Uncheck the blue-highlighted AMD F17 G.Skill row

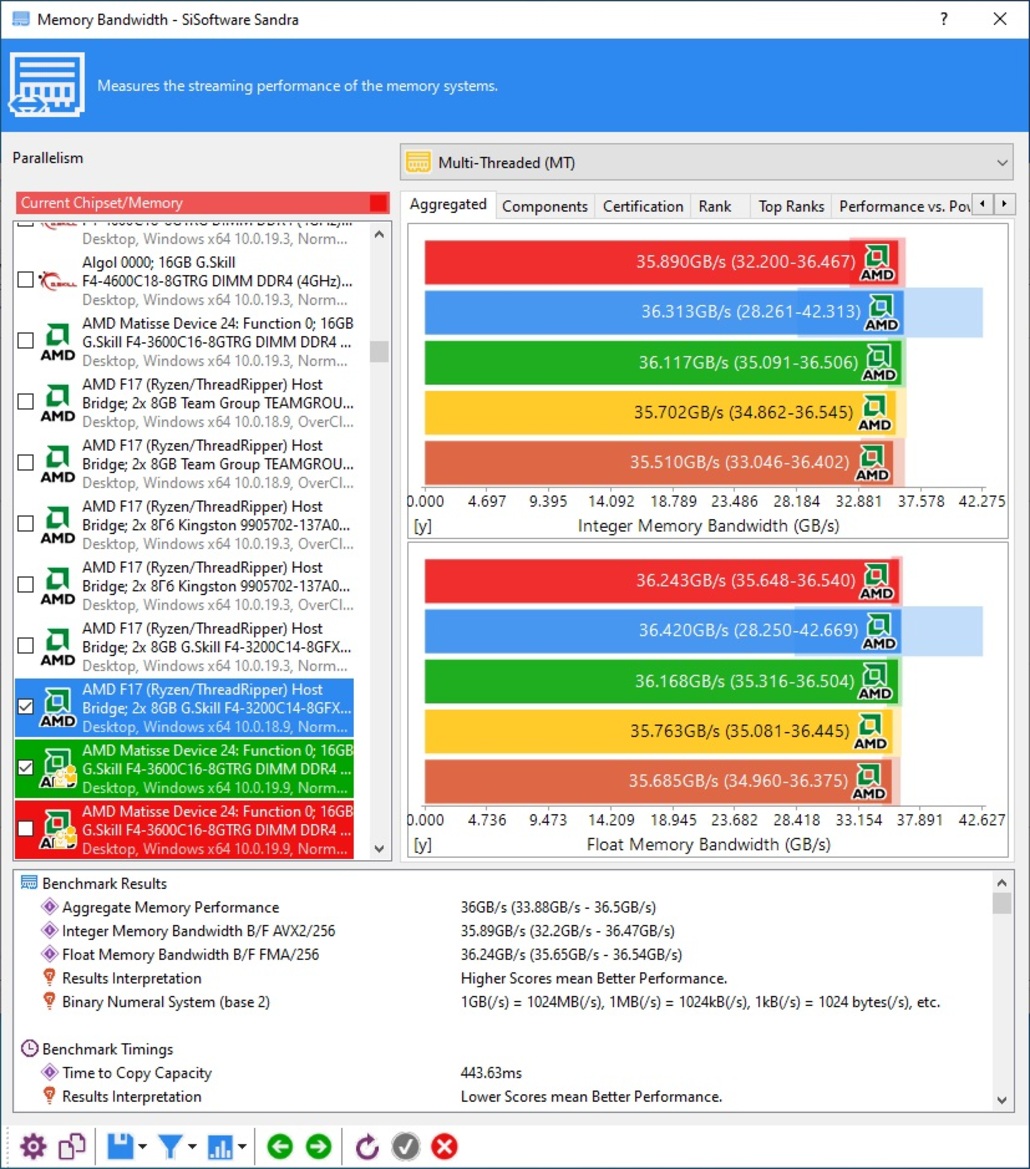(x=25, y=707)
